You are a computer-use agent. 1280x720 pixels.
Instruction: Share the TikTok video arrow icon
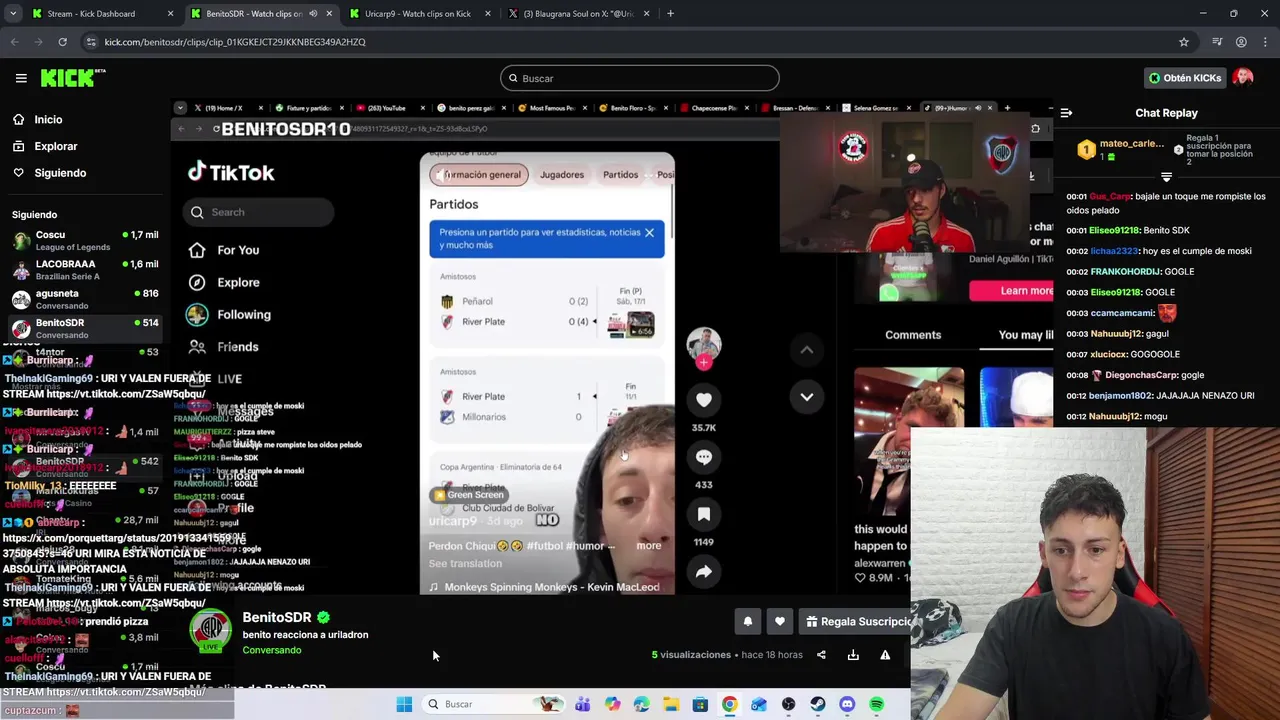[704, 572]
